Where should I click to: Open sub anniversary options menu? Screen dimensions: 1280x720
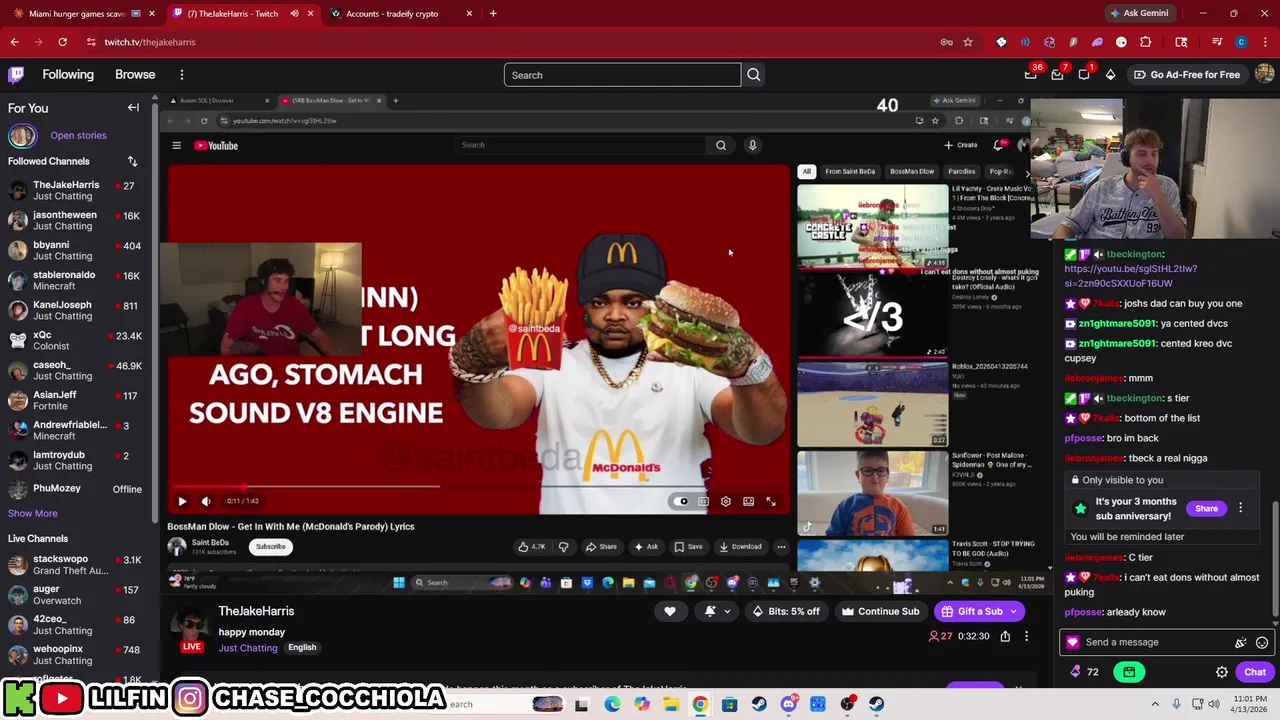tap(1240, 508)
